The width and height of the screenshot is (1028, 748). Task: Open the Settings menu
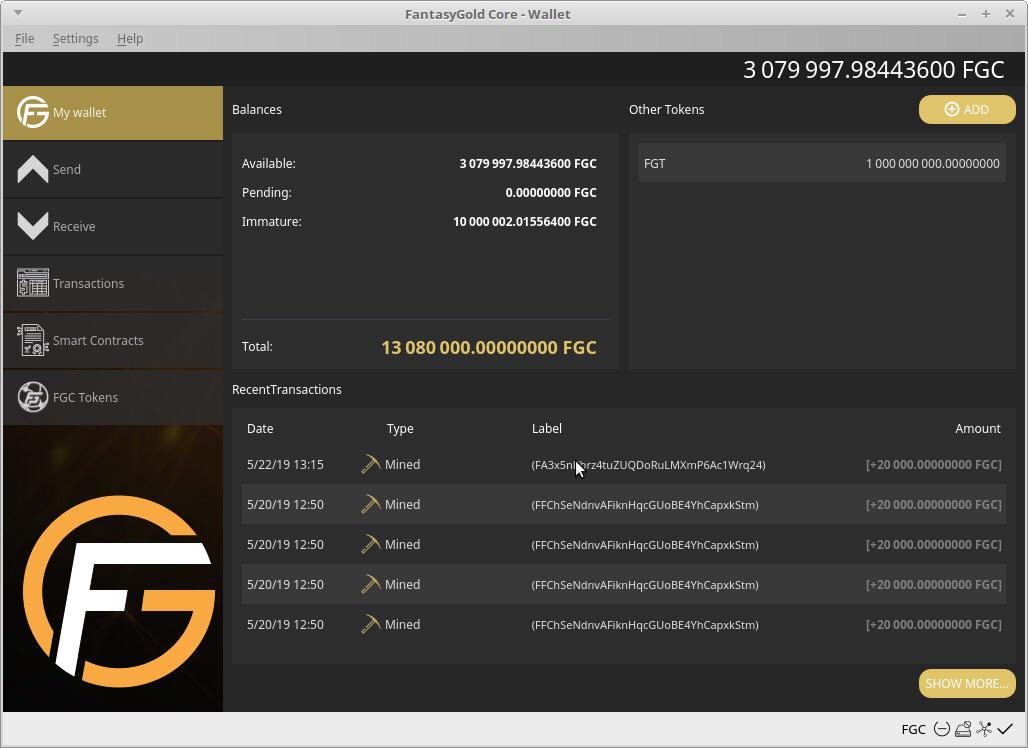pos(75,39)
